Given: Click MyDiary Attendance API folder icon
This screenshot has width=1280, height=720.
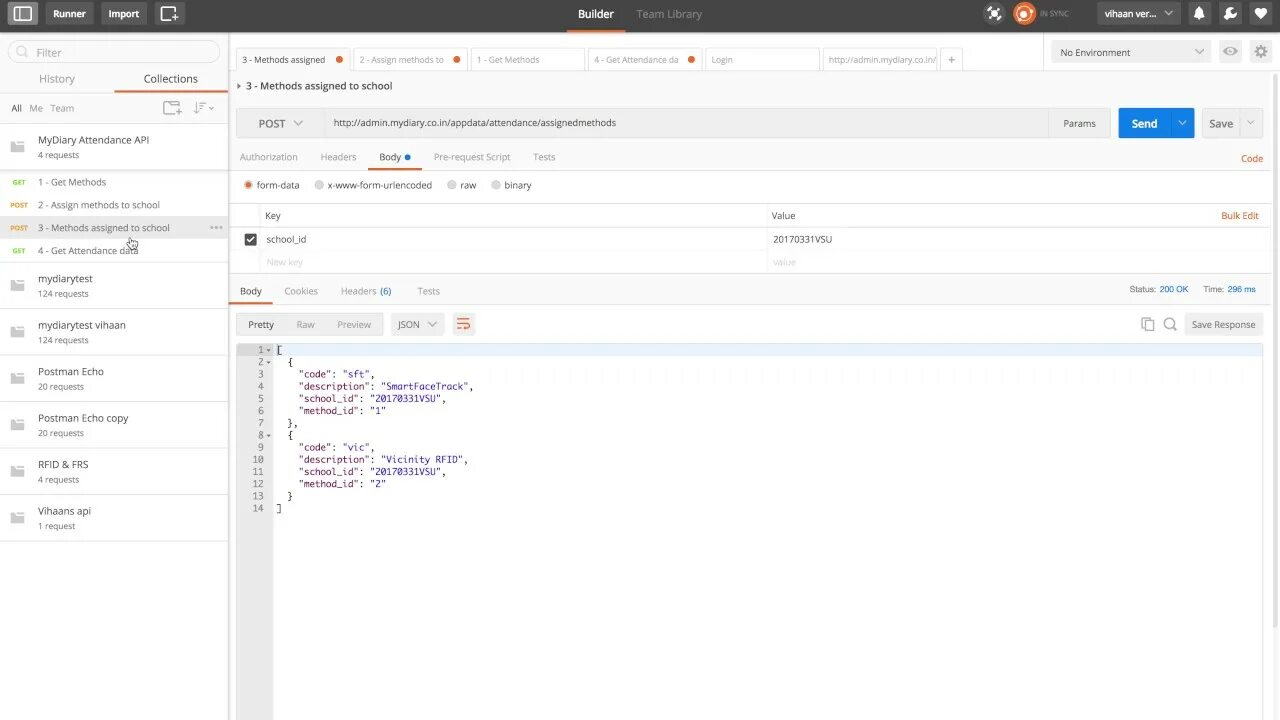Looking at the screenshot, I should (17, 147).
